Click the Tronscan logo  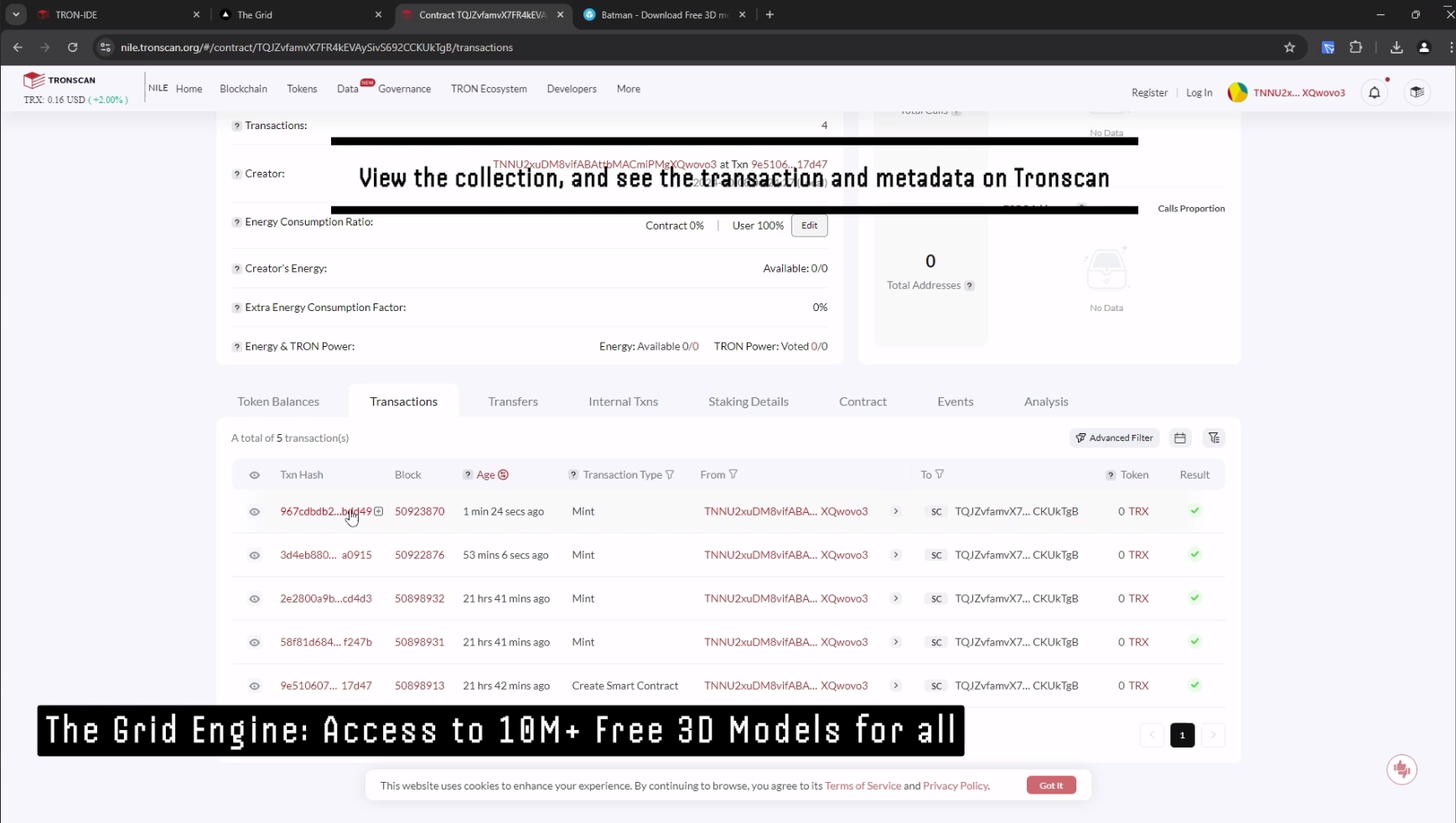[60, 80]
